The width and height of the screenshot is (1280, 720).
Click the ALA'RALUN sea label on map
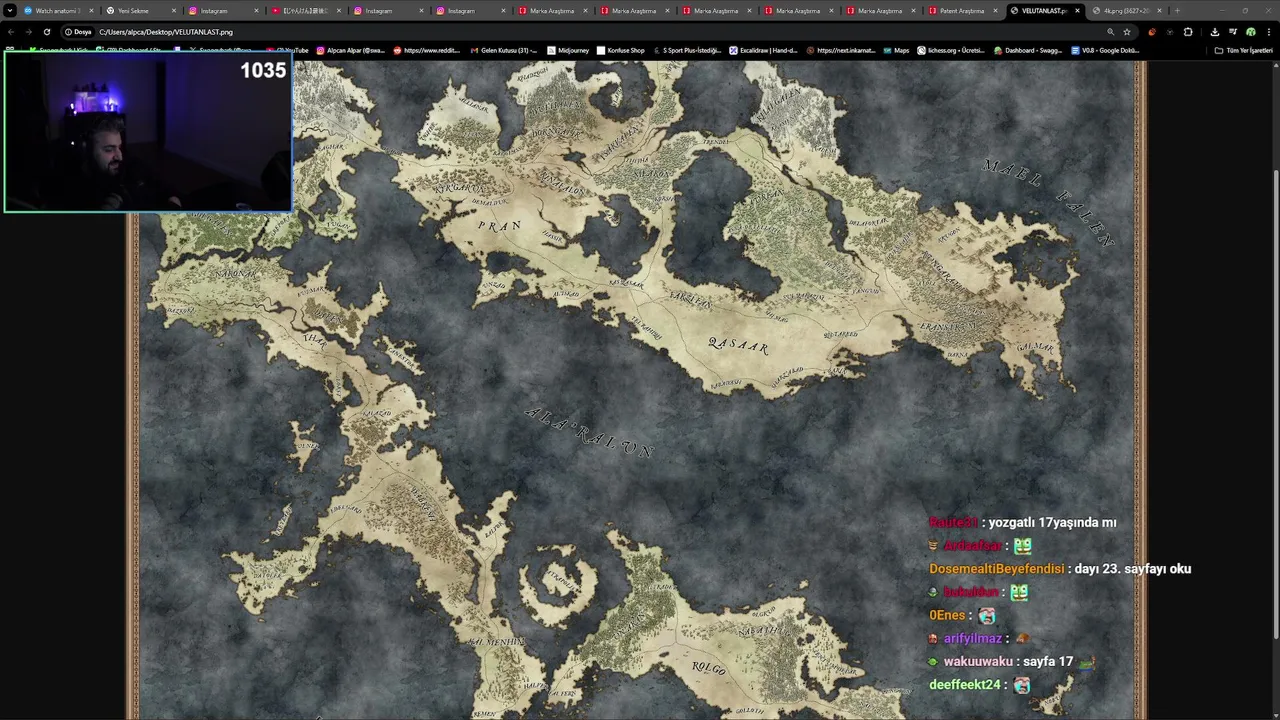tap(588, 433)
